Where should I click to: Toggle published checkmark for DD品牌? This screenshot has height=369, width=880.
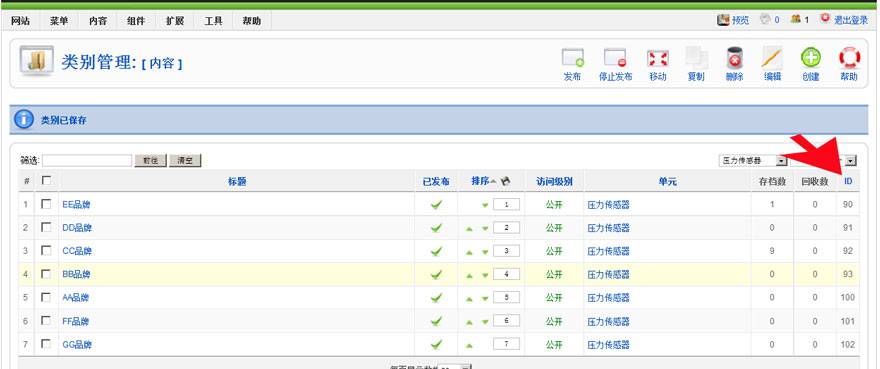pyautogui.click(x=436, y=228)
